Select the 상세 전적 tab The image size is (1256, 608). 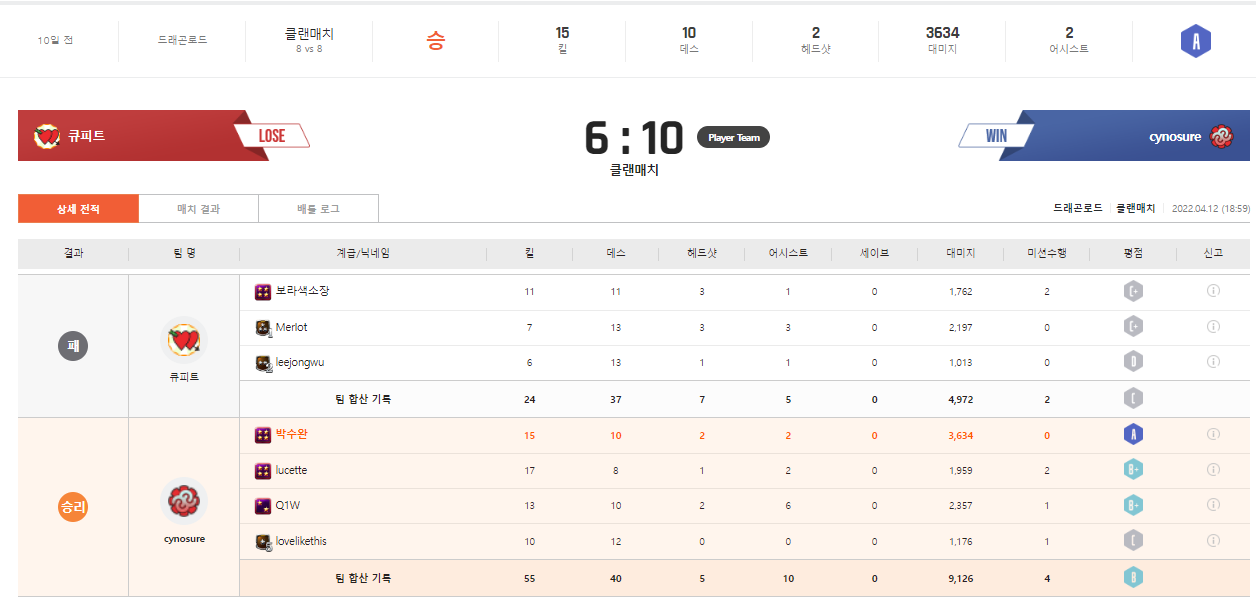tap(78, 209)
